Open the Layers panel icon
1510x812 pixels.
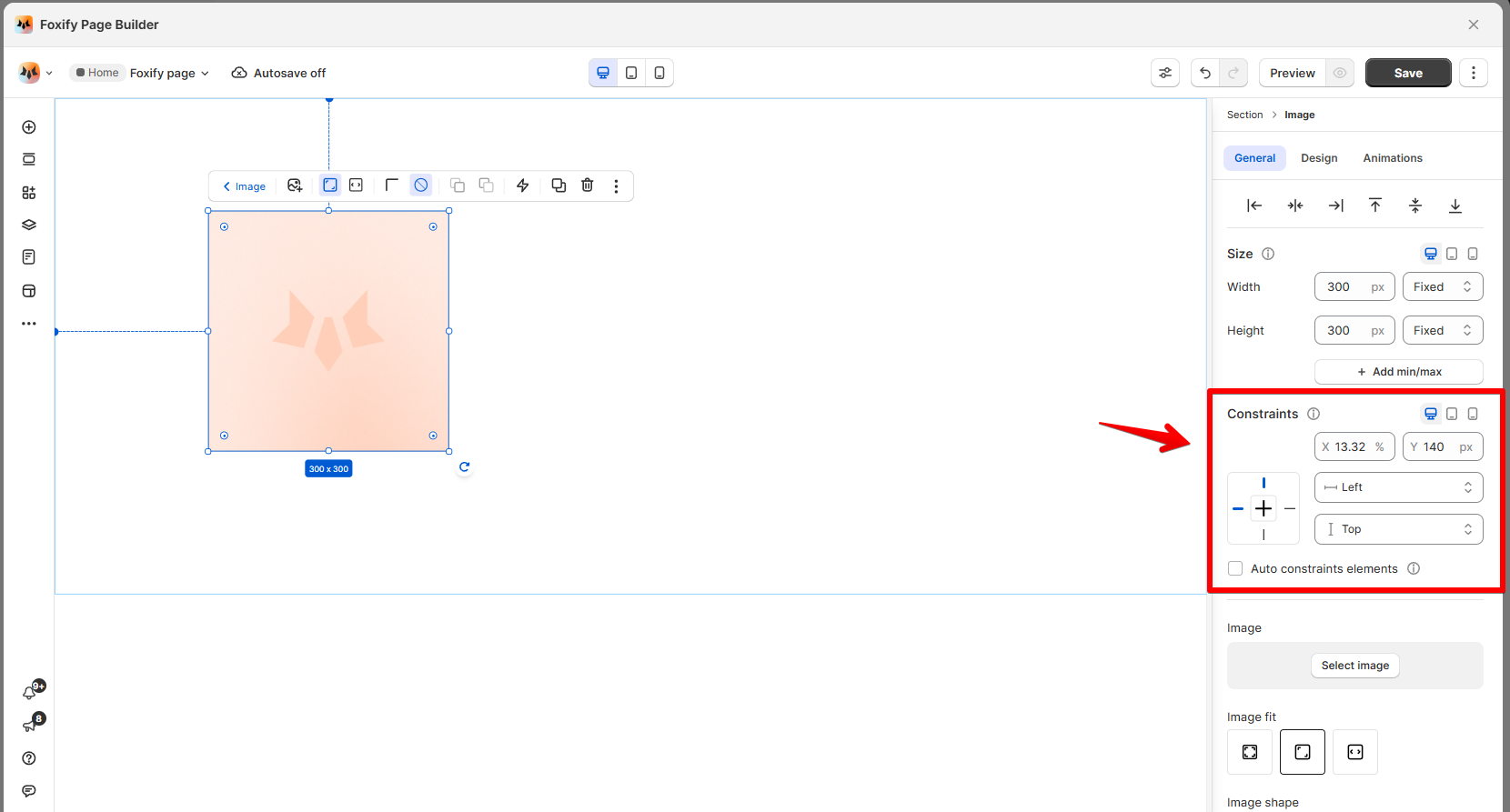[29, 225]
